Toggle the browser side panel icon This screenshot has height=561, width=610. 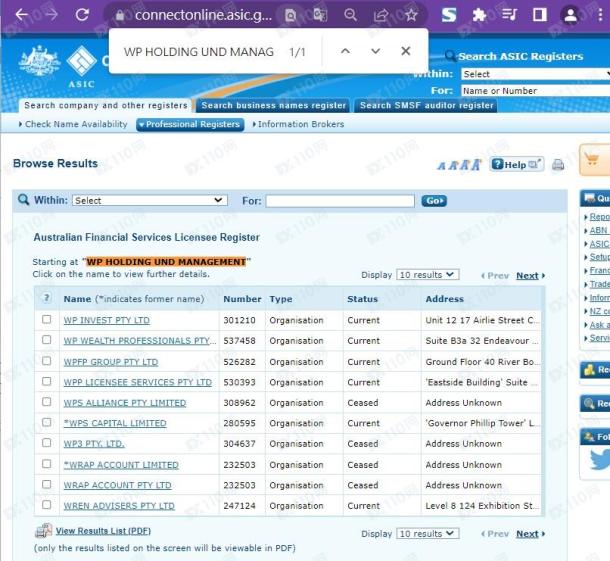coord(540,15)
